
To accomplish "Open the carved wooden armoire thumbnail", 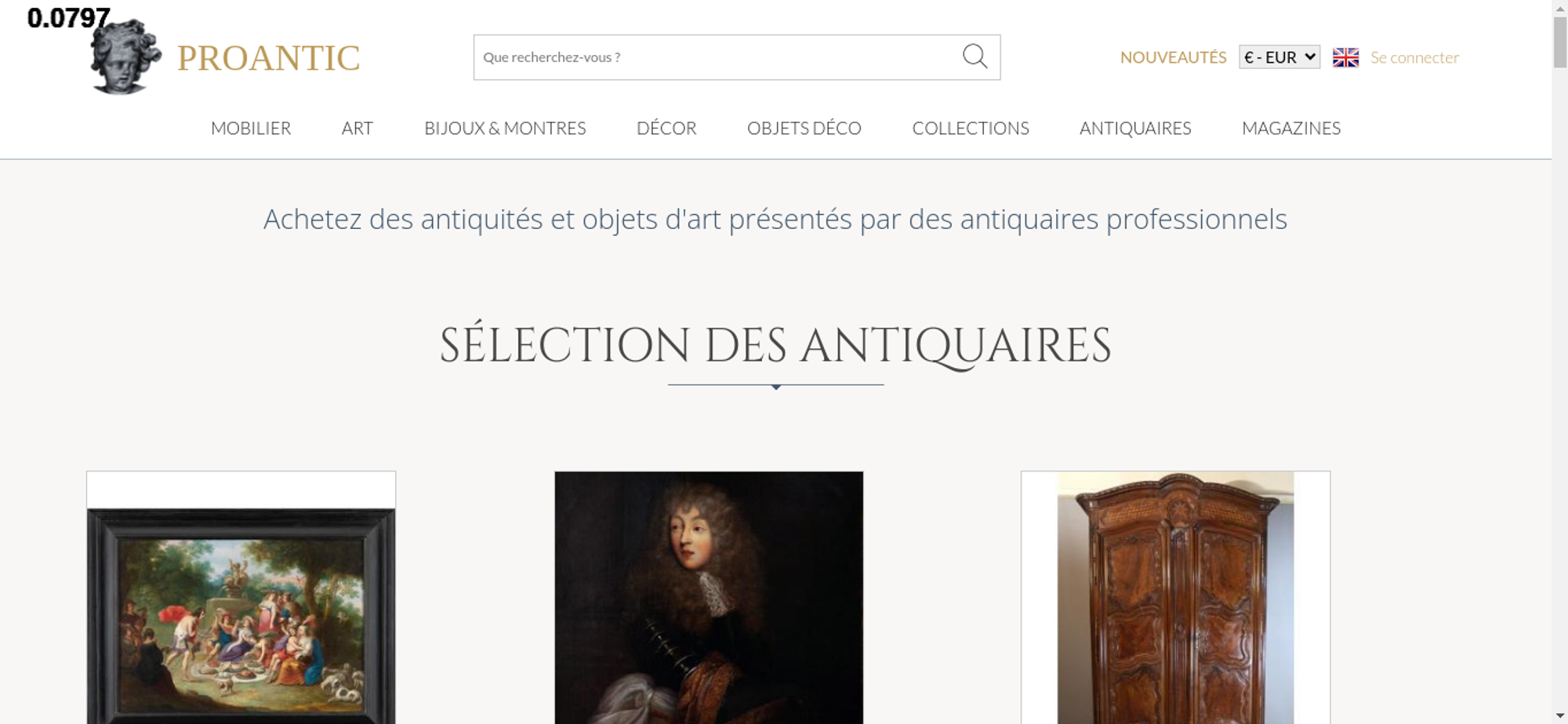I will pyautogui.click(x=1175, y=598).
